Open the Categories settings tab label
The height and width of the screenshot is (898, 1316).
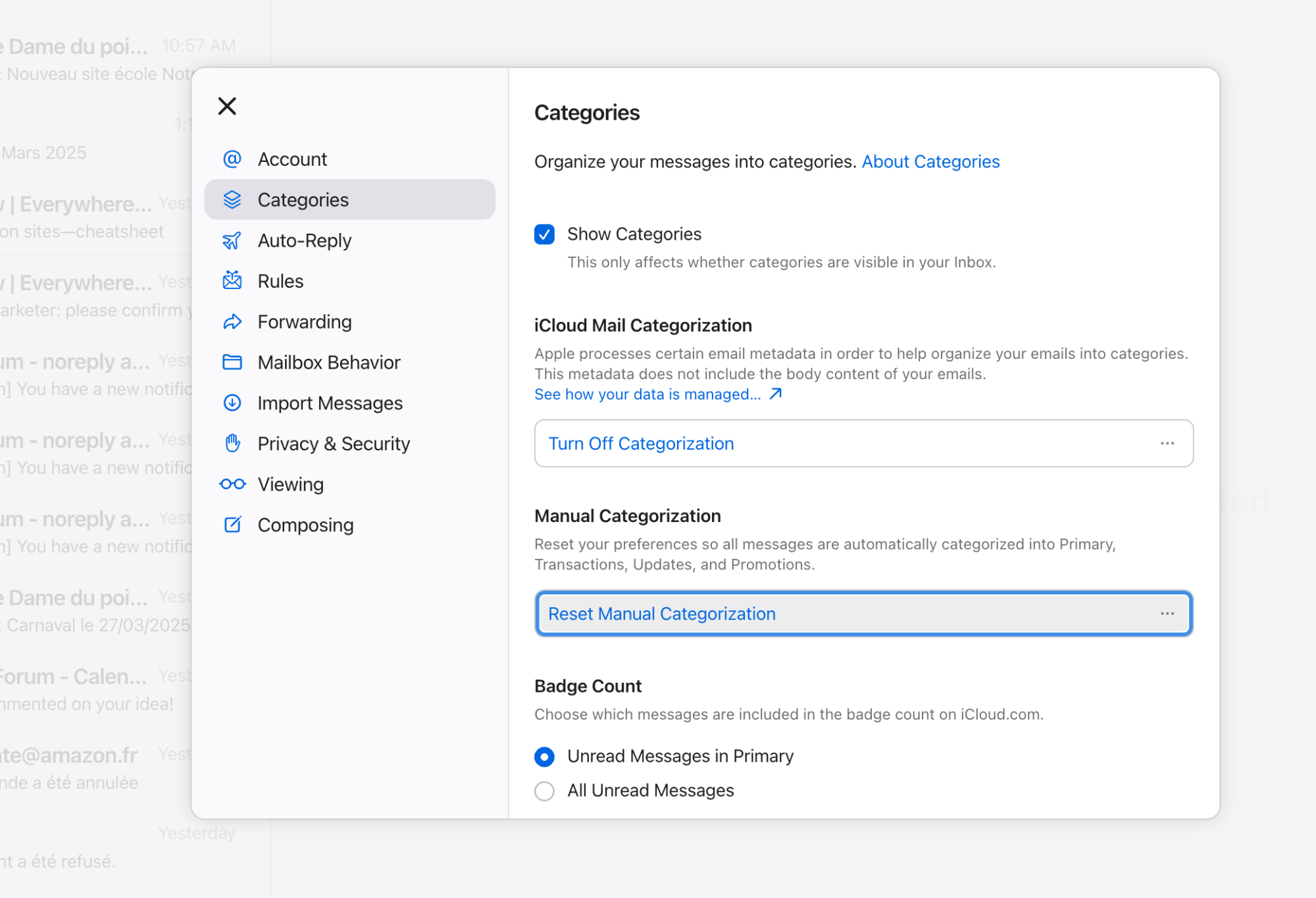click(303, 200)
